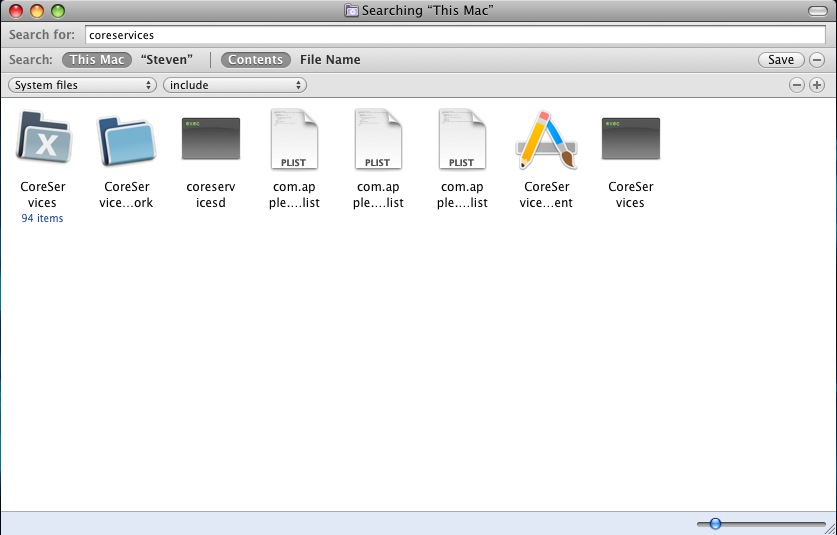The image size is (837, 535).
Task: Select the blue CoreServices framework folder icon
Action: pyautogui.click(x=127, y=140)
